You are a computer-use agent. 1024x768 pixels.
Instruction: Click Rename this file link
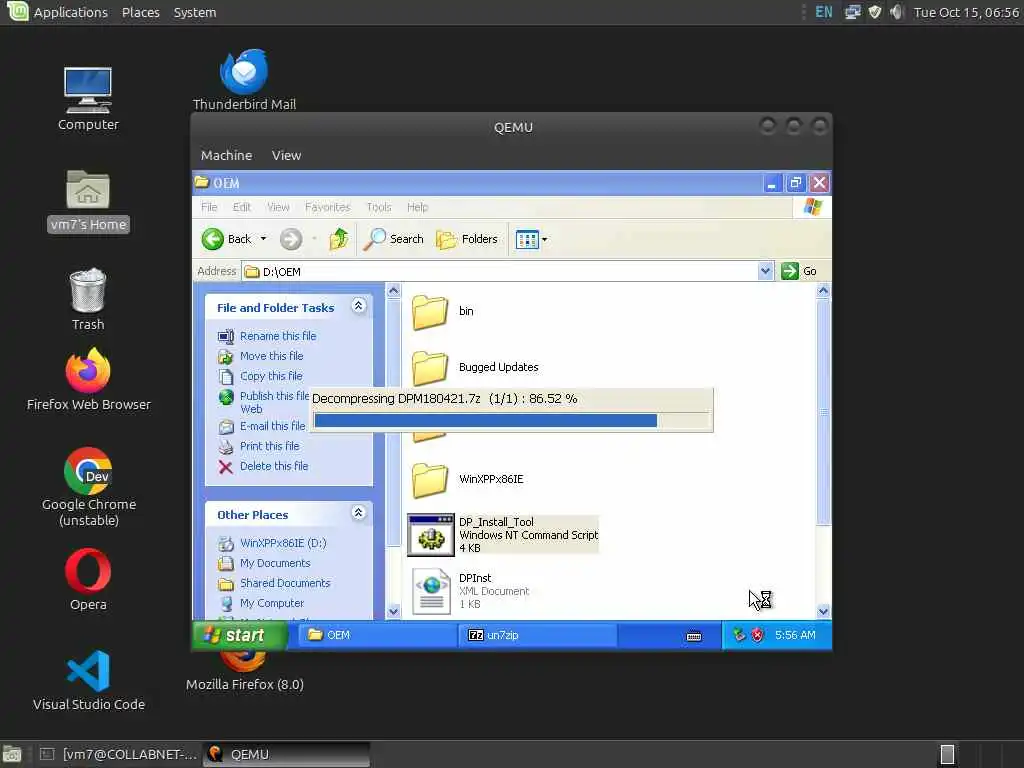click(x=278, y=336)
